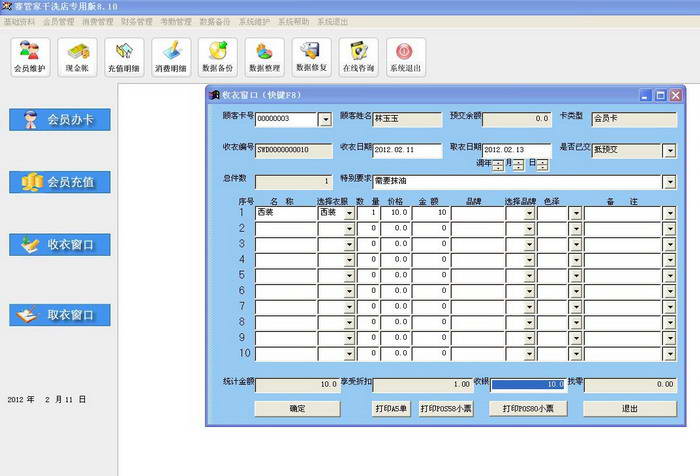Screen dimensions: 700x476
Task: Open 充值明细 recharge details icon
Action: tap(124, 57)
